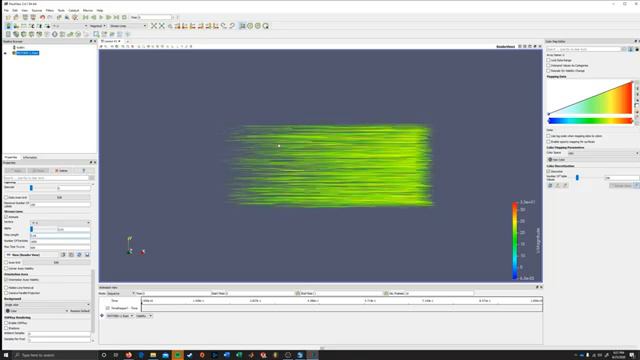
Task: Jump to first frame in VCR controls
Action: click(x=86, y=17)
